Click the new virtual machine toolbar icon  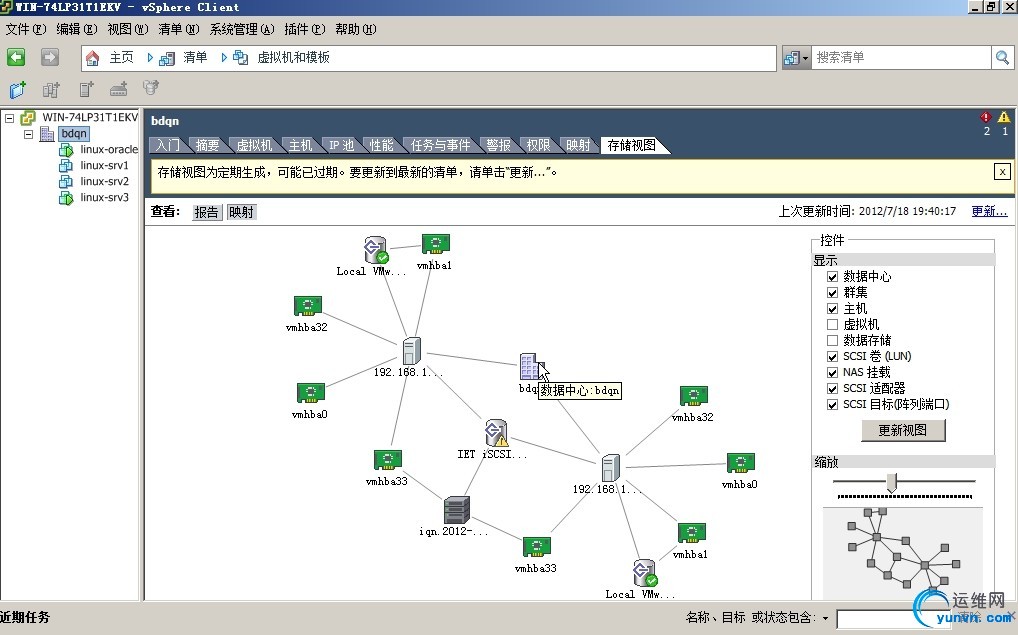pyautogui.click(x=18, y=89)
